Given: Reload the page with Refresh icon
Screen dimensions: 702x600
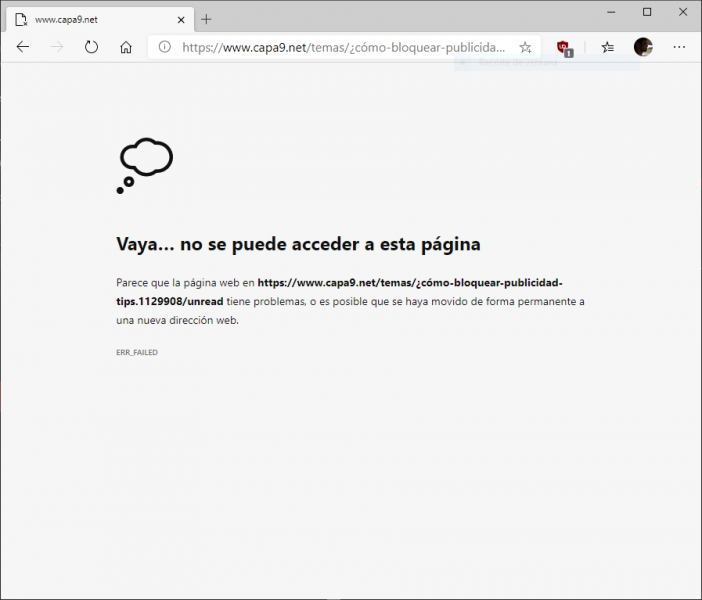Looking at the screenshot, I should (x=91, y=47).
